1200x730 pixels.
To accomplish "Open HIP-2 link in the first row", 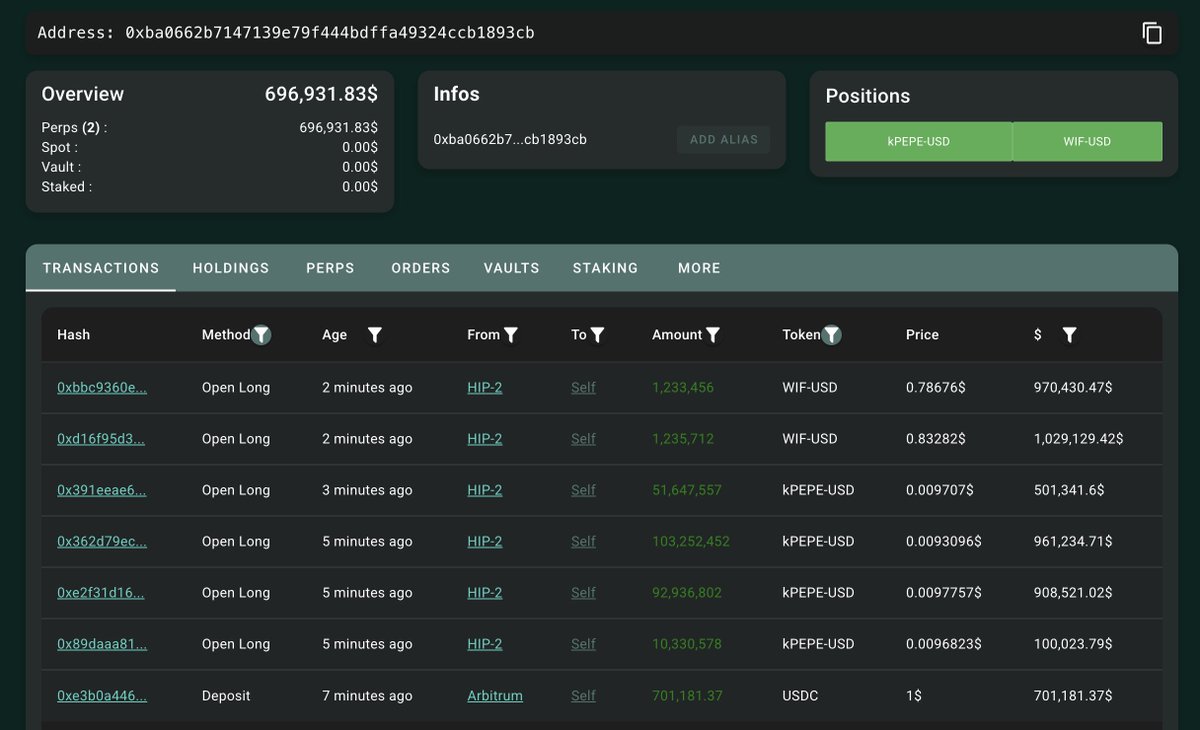I will 485,388.
